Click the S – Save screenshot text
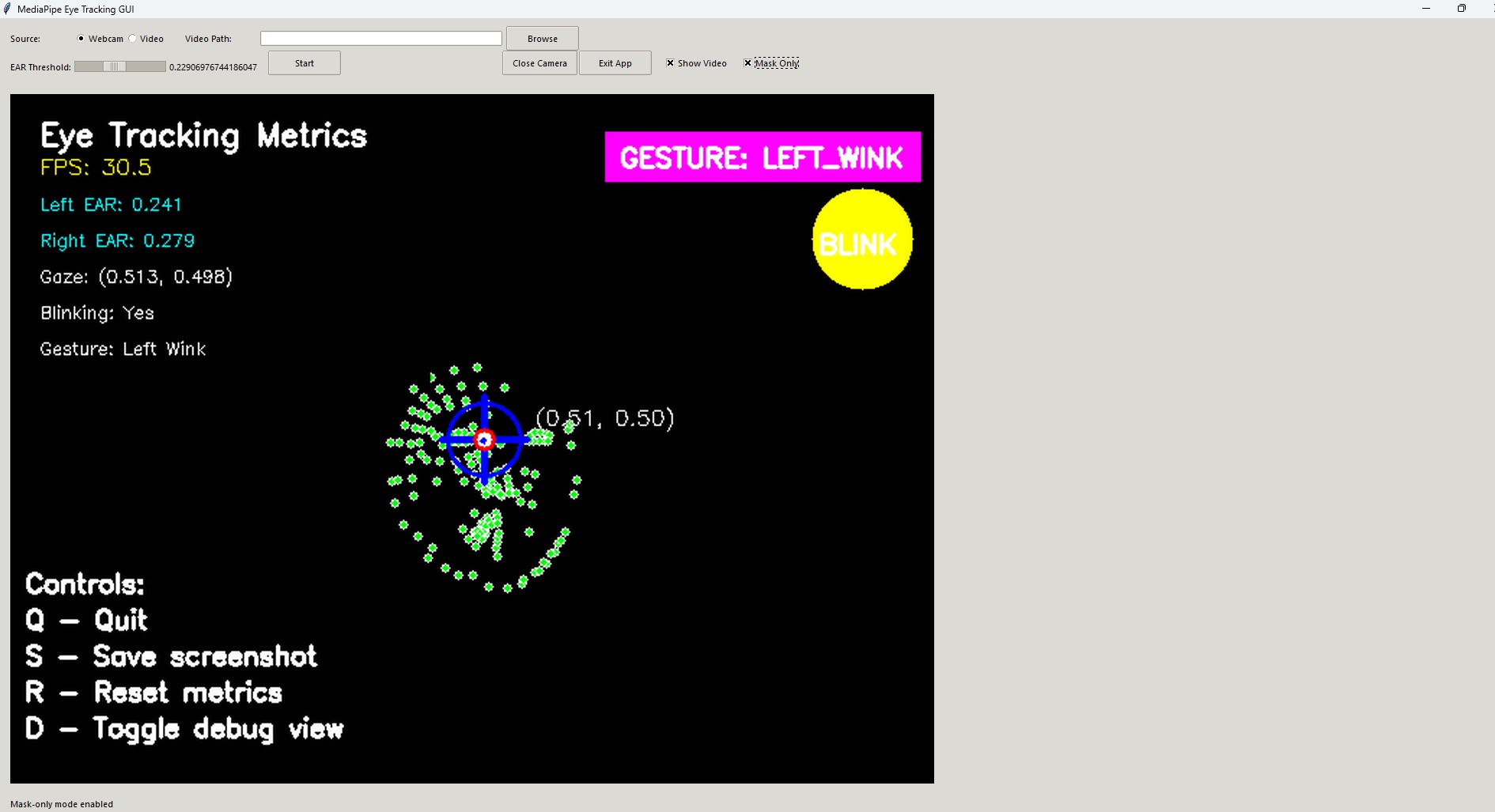This screenshot has height=812, width=1495. tap(171, 656)
